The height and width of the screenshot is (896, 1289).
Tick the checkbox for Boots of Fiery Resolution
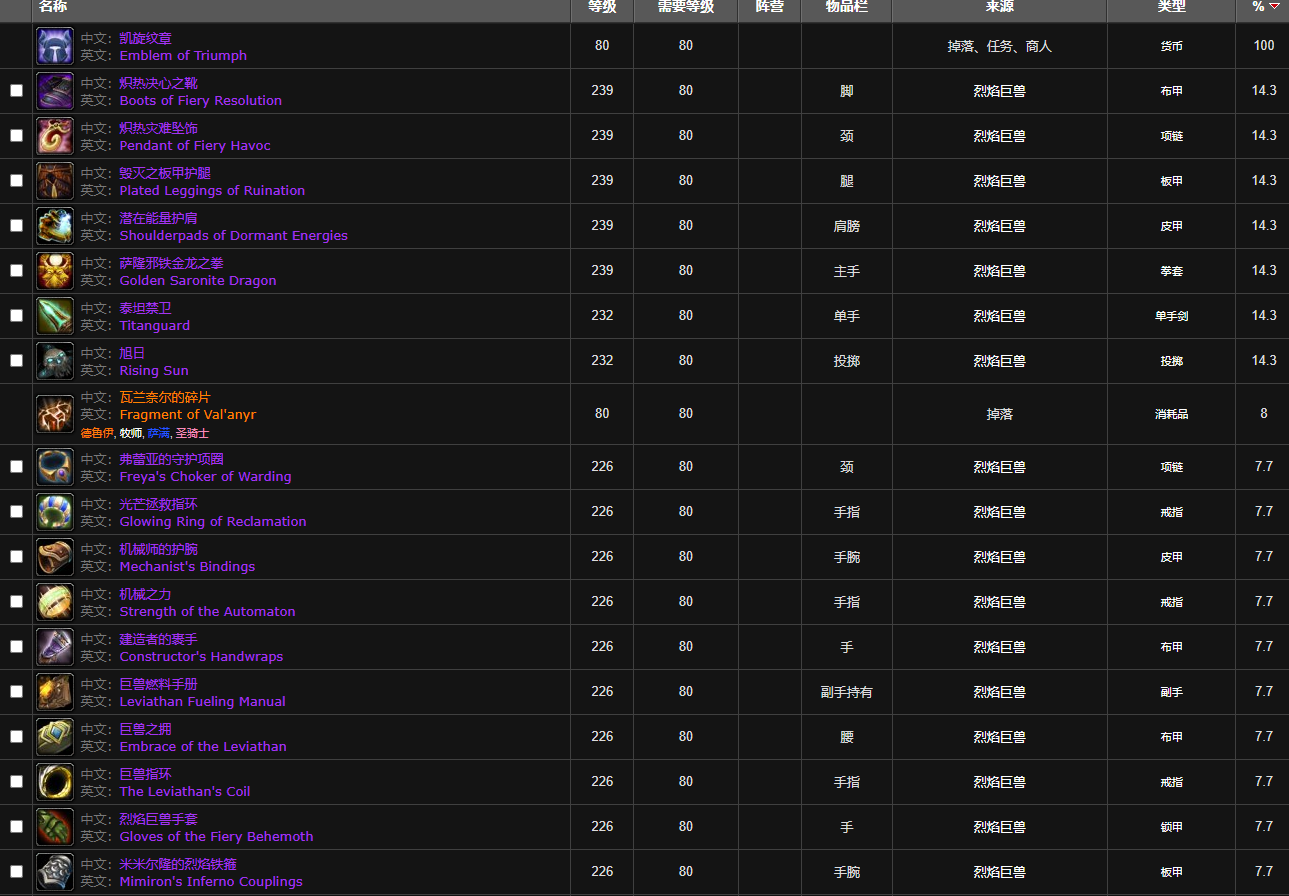coord(16,91)
